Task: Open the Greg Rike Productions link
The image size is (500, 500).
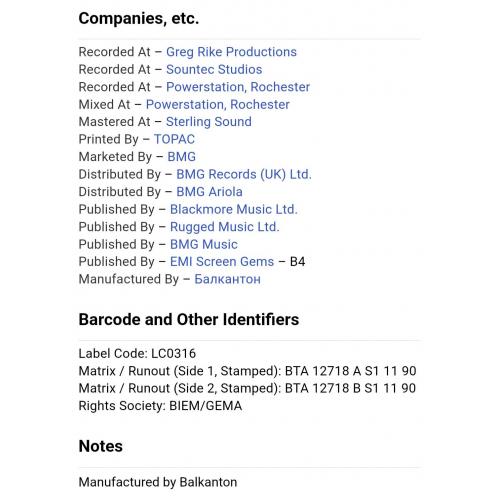Action: pyautogui.click(x=231, y=52)
